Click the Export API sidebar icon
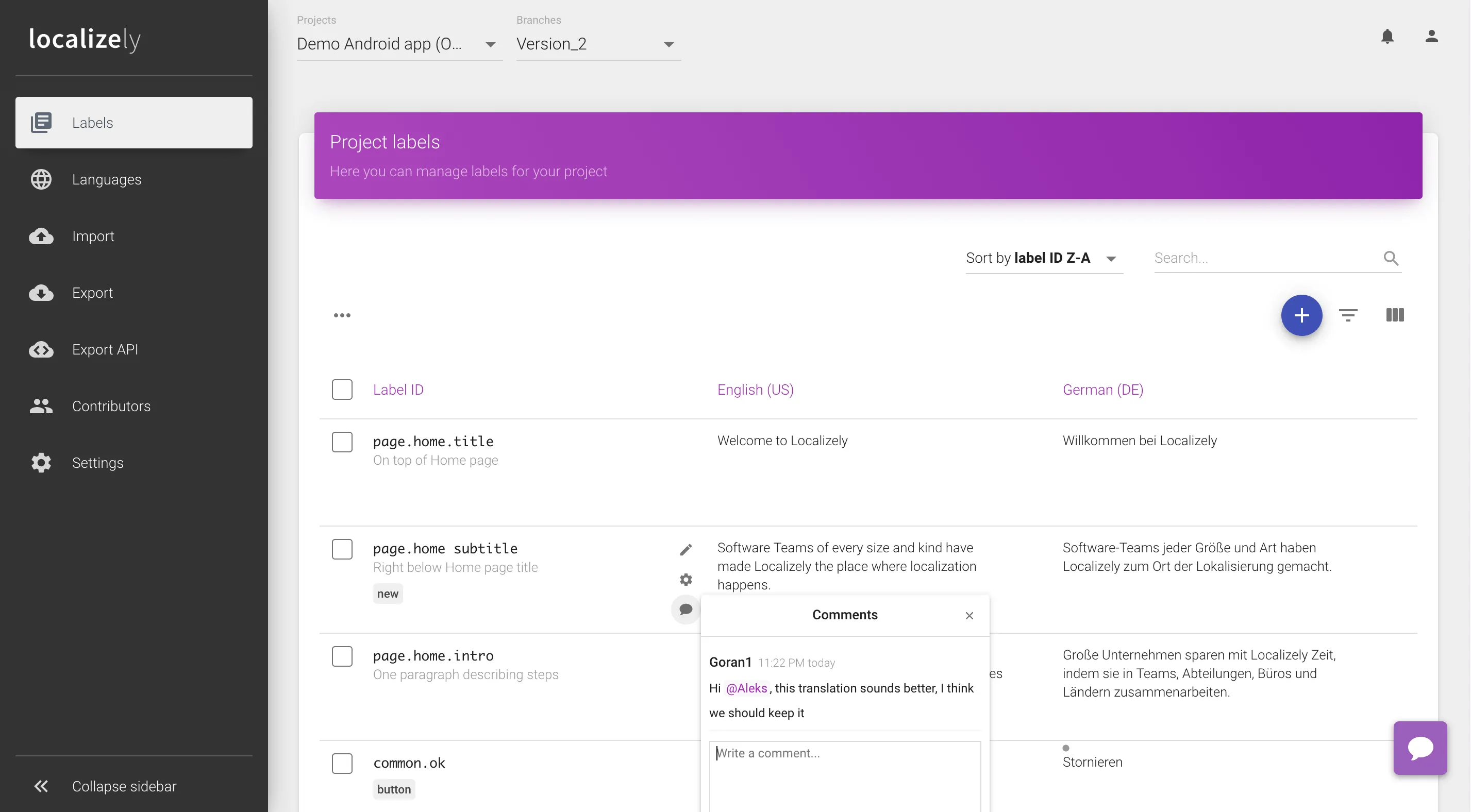This screenshot has width=1471, height=812. [x=41, y=349]
